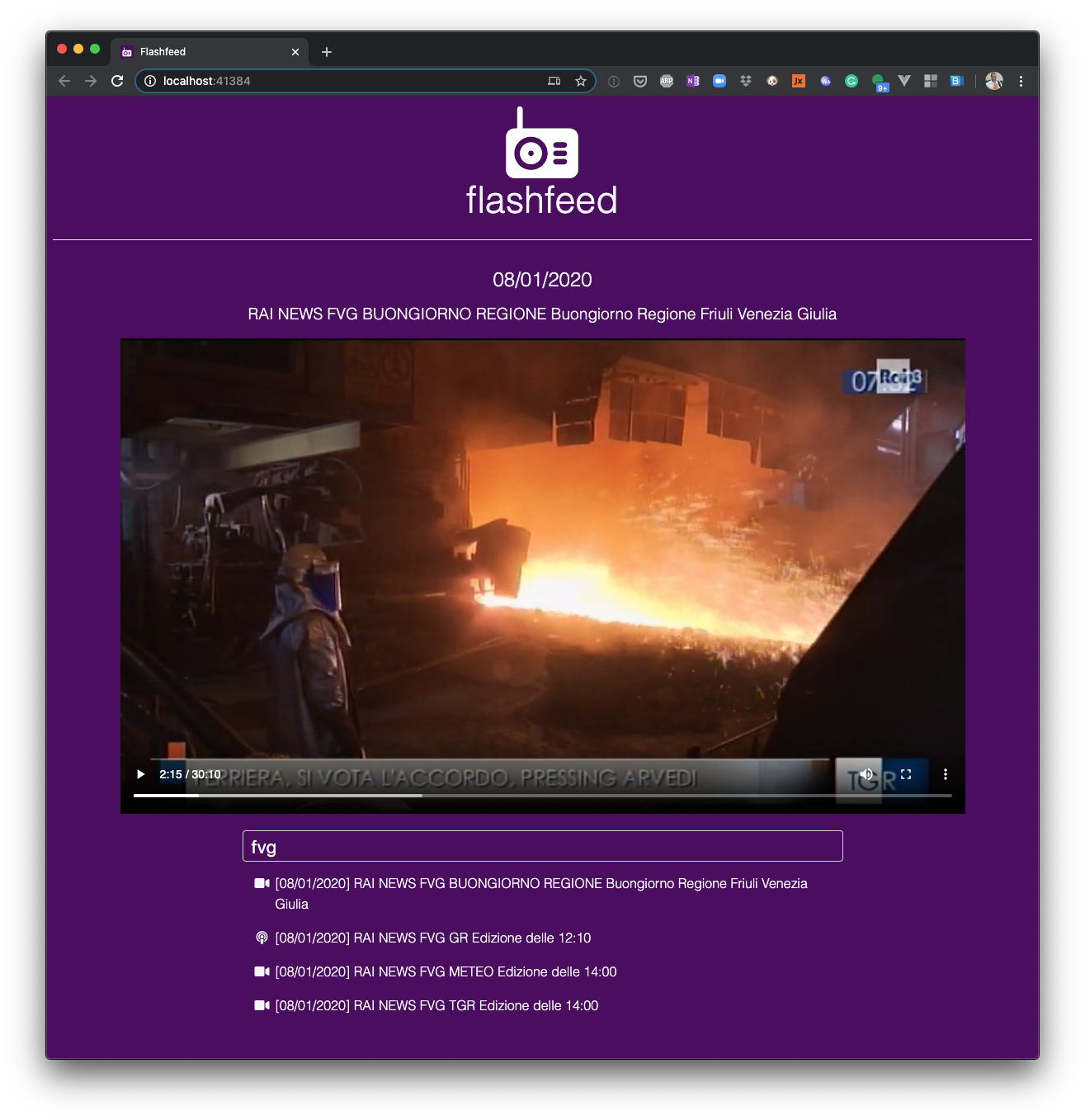Screen dimensions: 1085x1120
Task: Click the address bar showing localhost:41384
Action: [366, 81]
